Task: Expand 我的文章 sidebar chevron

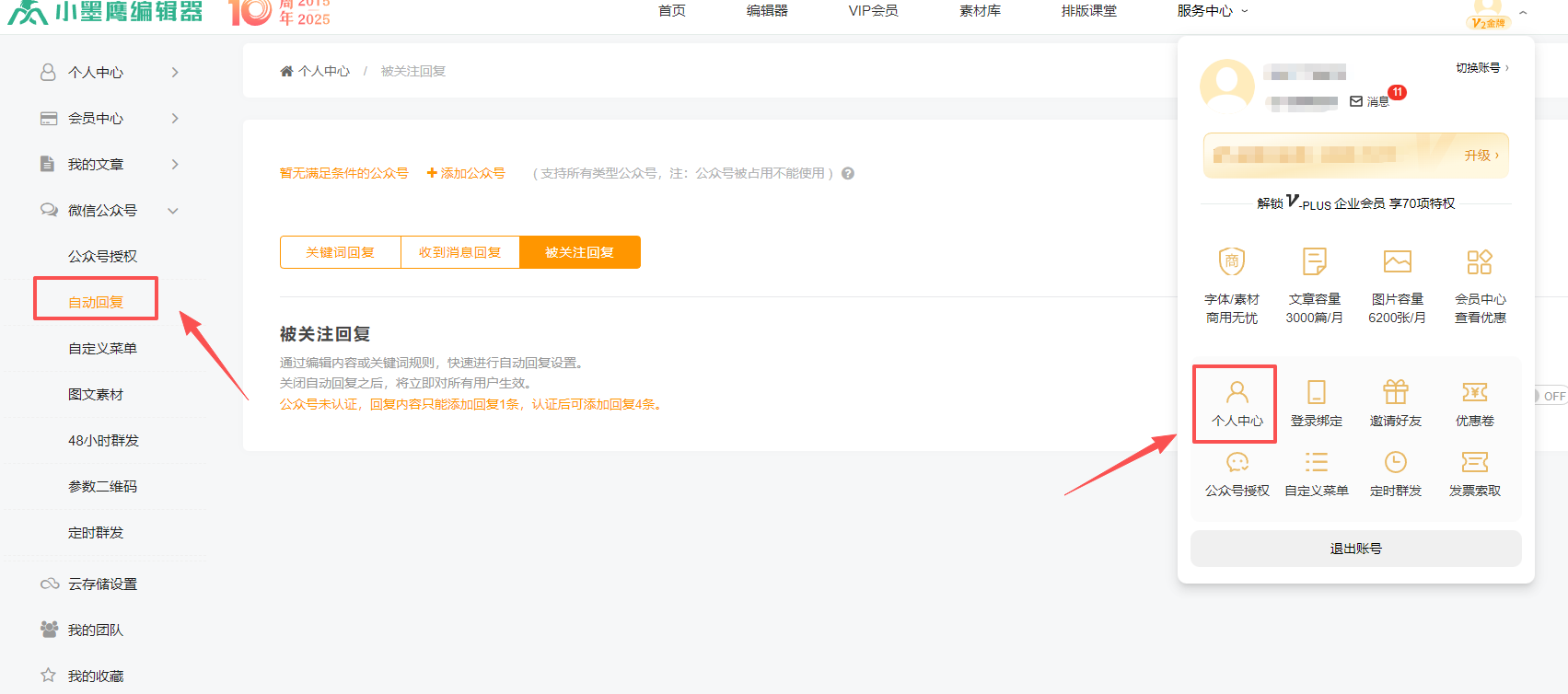Action: [175, 164]
